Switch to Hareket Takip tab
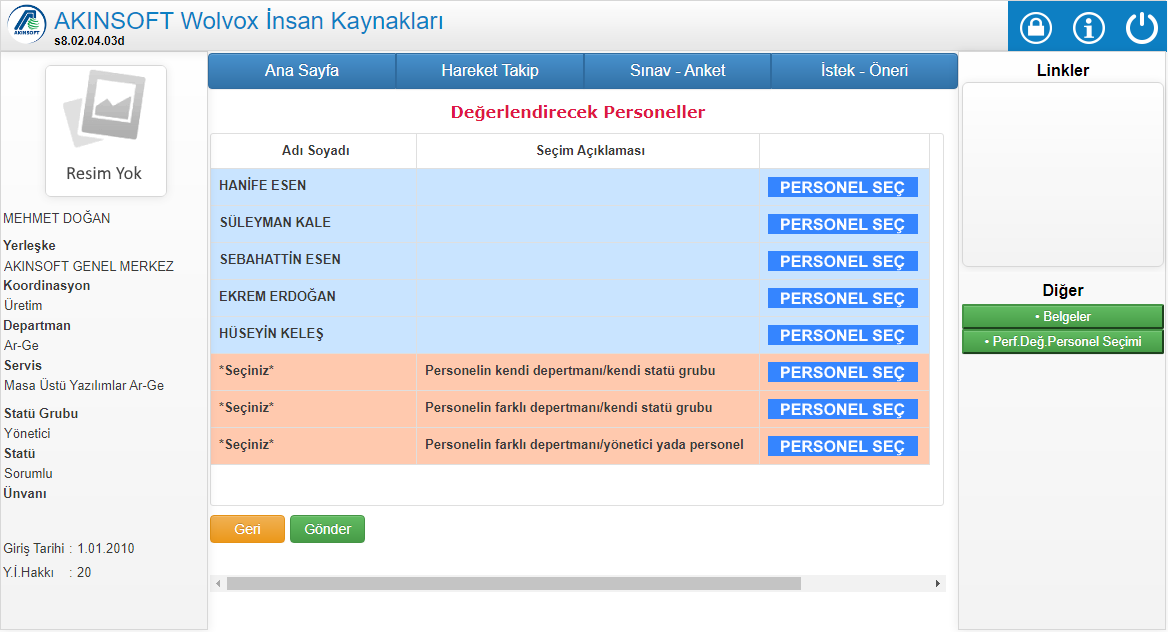This screenshot has width=1168, height=632. tap(489, 71)
